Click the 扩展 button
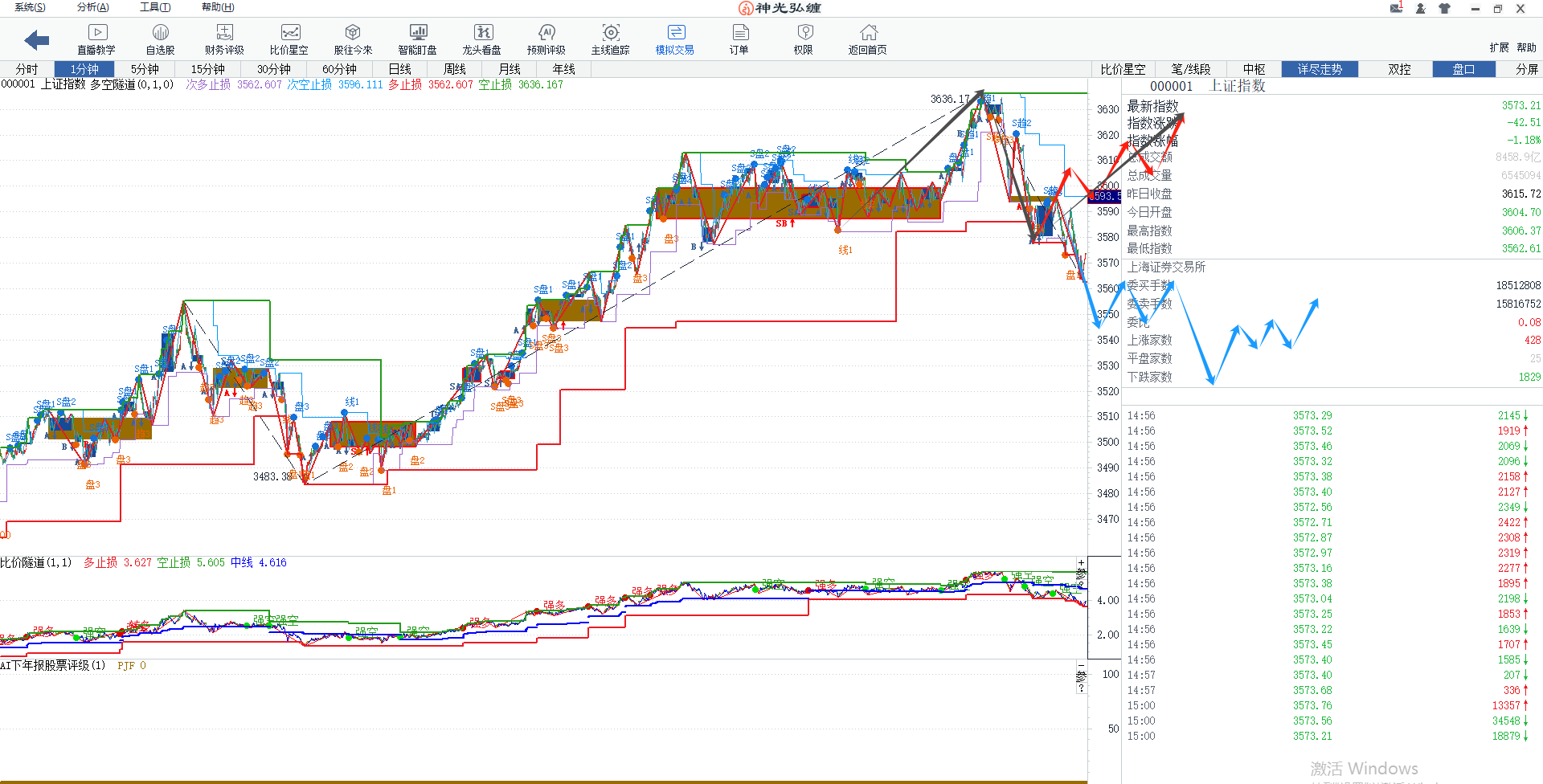Viewport: 1543px width, 784px height. [x=1499, y=47]
